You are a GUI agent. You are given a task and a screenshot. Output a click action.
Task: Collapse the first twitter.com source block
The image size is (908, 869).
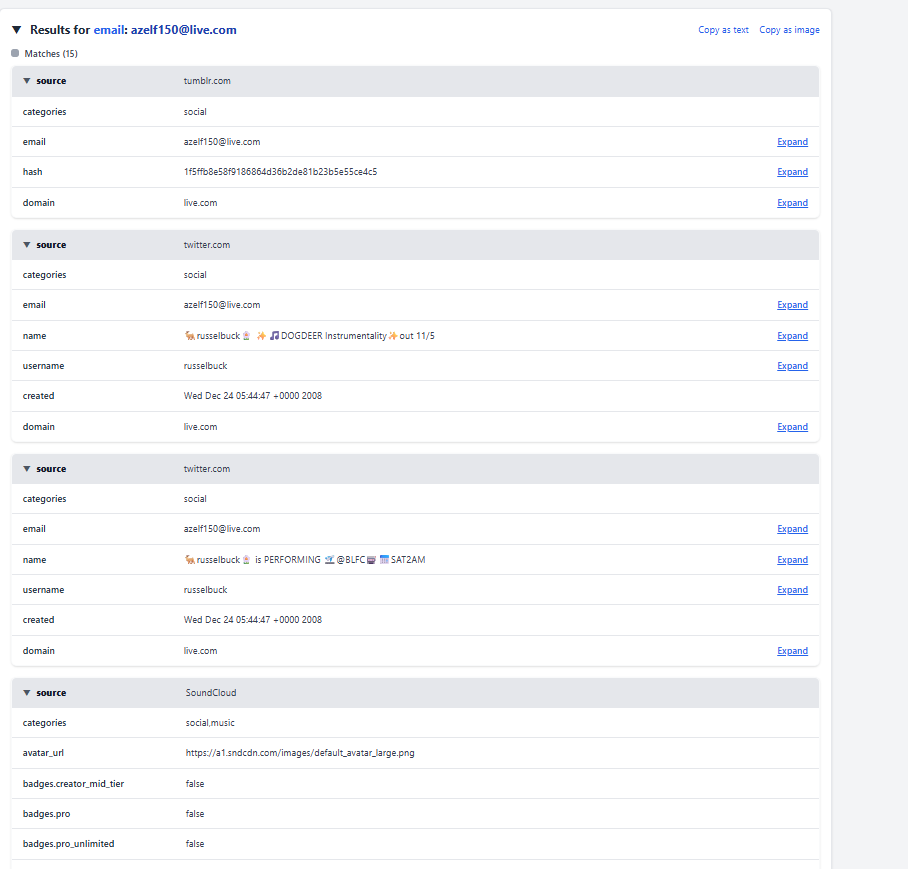click(27, 245)
